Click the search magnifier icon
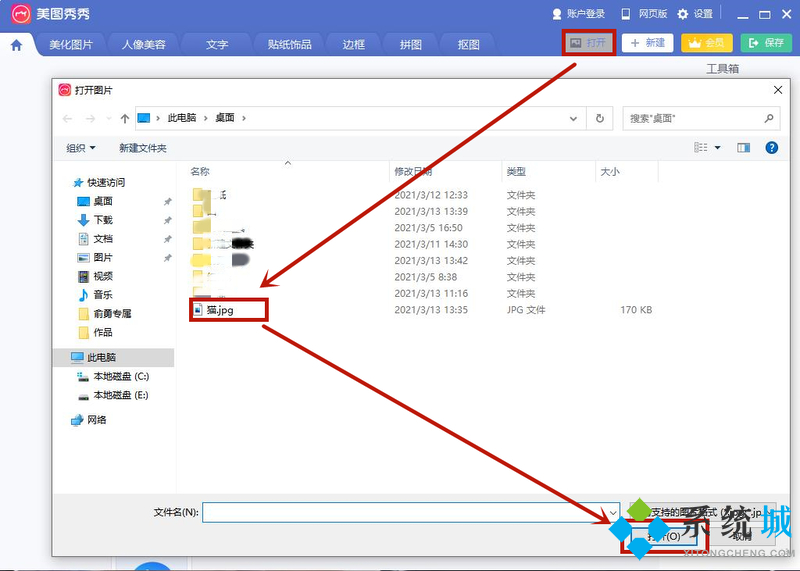 point(769,118)
